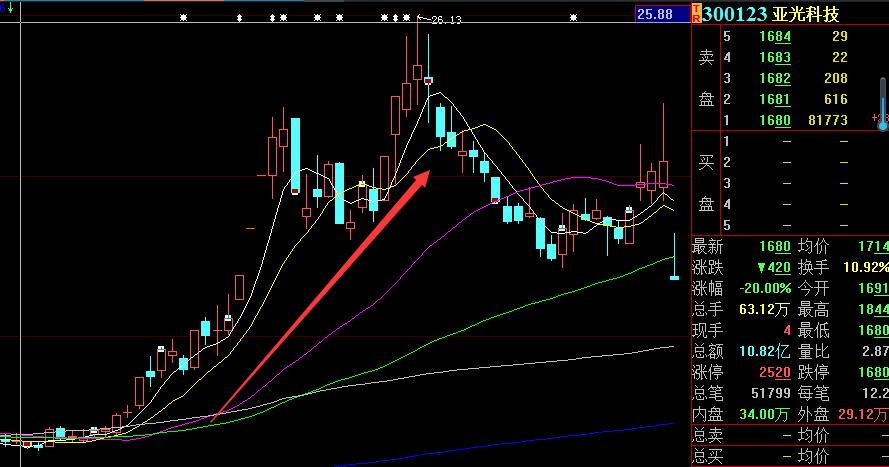Click the 卖盘 sell-side label

(706, 78)
